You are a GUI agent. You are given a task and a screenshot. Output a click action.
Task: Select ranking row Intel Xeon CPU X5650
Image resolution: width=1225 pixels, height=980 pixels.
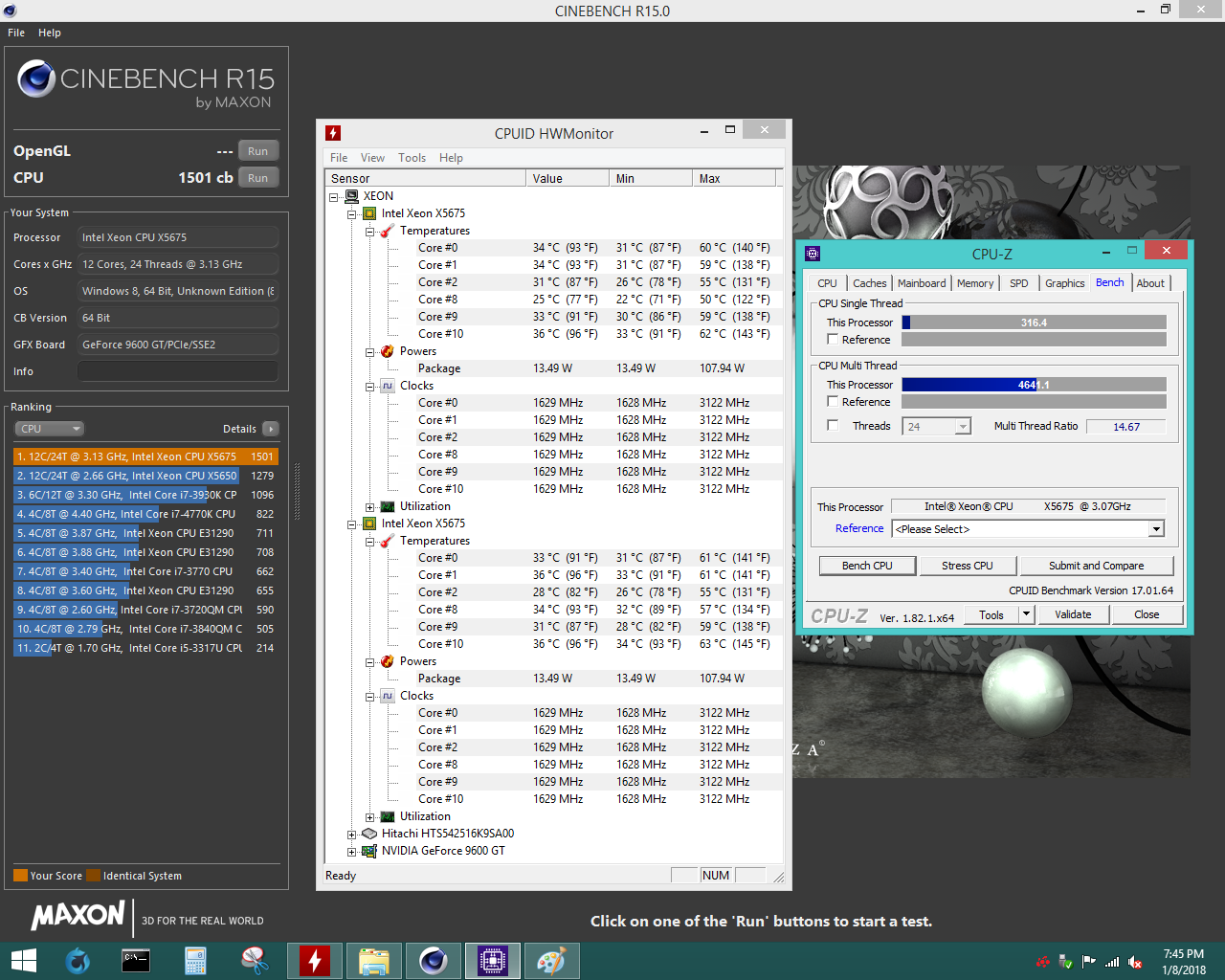(x=145, y=476)
